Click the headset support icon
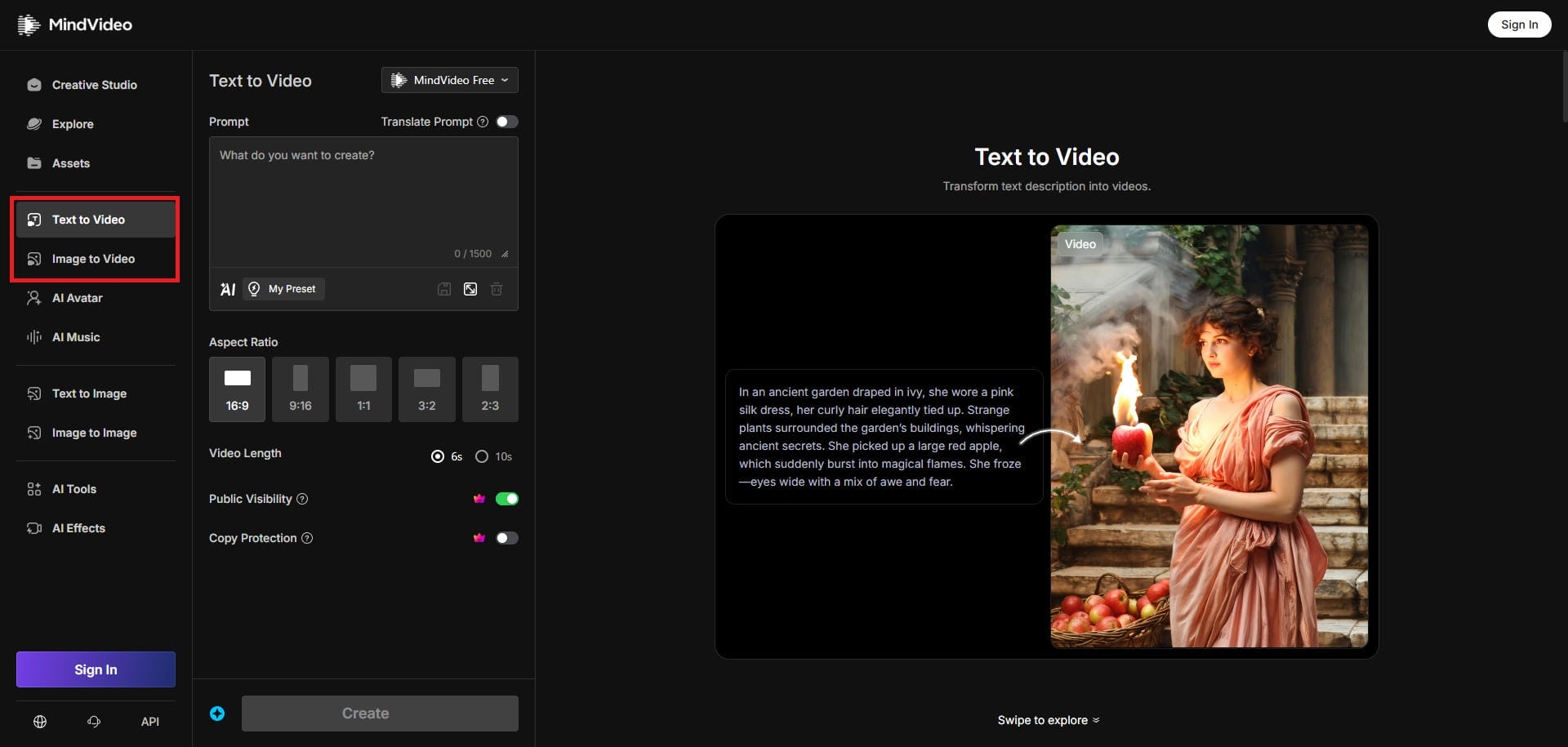 click(x=94, y=722)
